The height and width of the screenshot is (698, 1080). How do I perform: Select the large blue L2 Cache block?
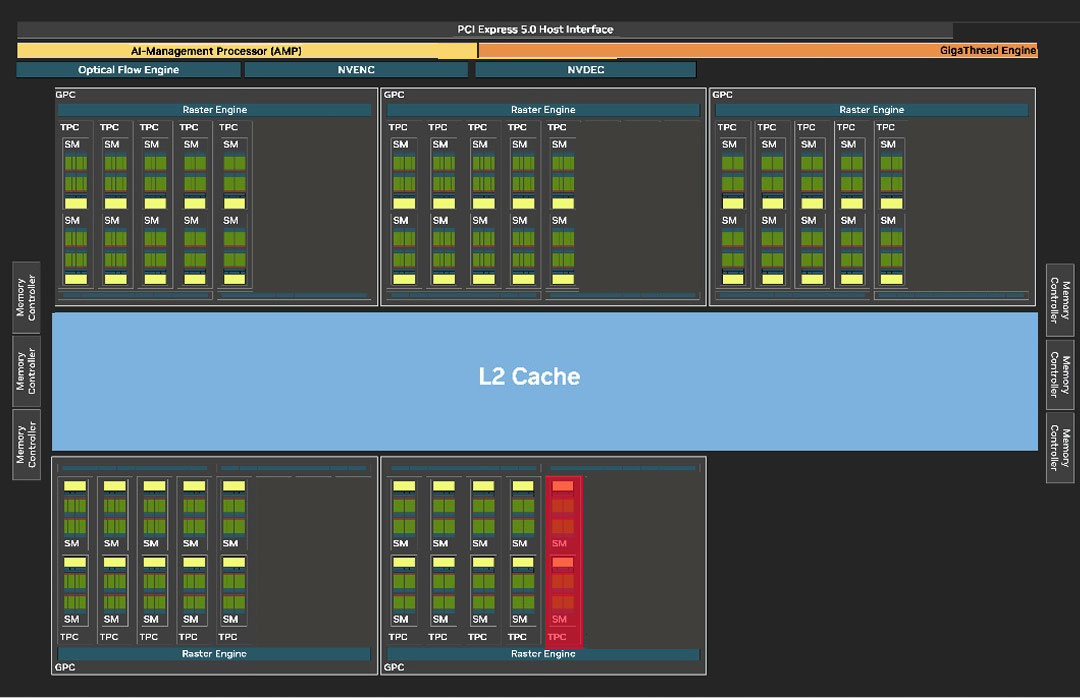545,382
